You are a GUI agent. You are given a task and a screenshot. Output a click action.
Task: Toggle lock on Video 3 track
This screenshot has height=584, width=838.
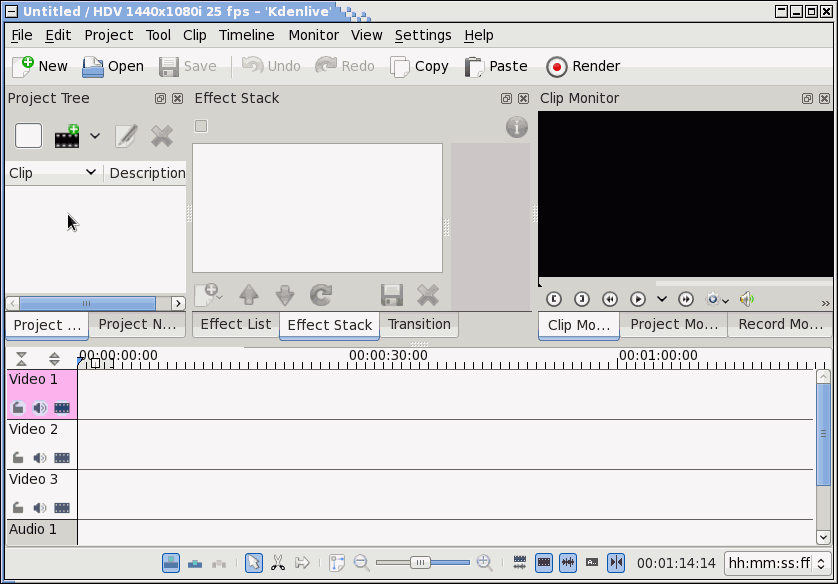click(x=18, y=508)
